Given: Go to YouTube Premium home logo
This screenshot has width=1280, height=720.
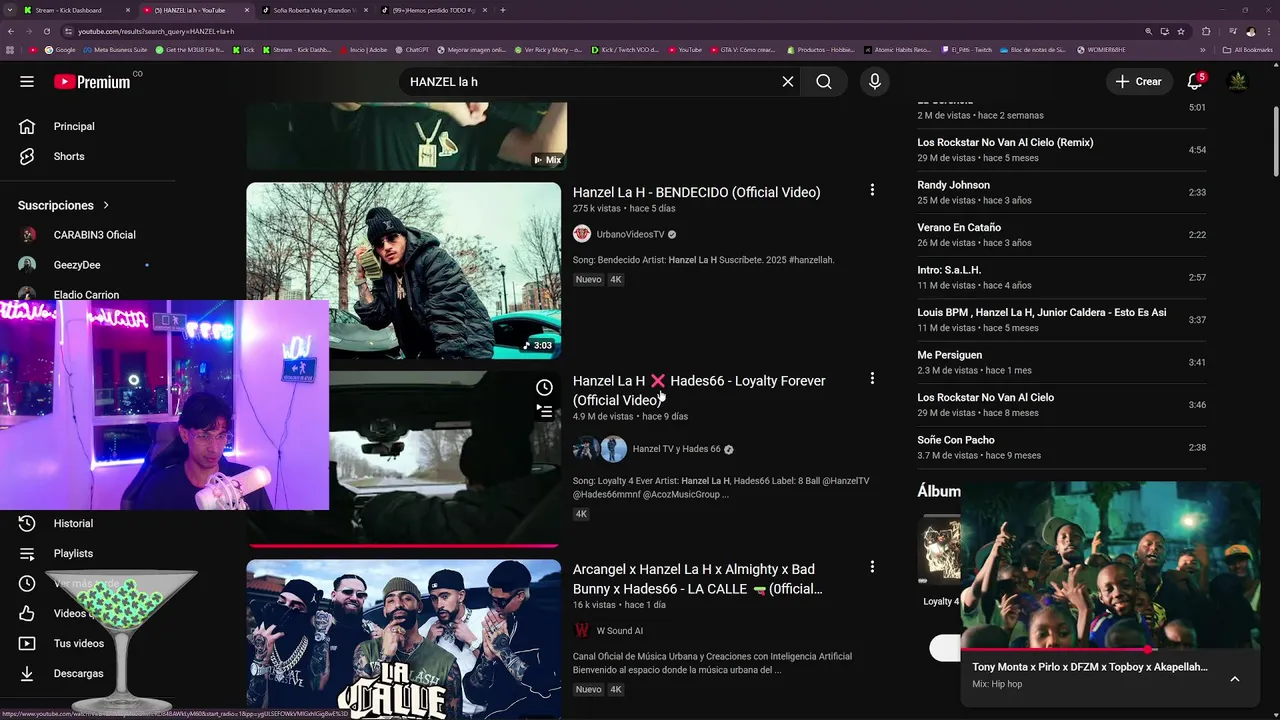Looking at the screenshot, I should [92, 82].
